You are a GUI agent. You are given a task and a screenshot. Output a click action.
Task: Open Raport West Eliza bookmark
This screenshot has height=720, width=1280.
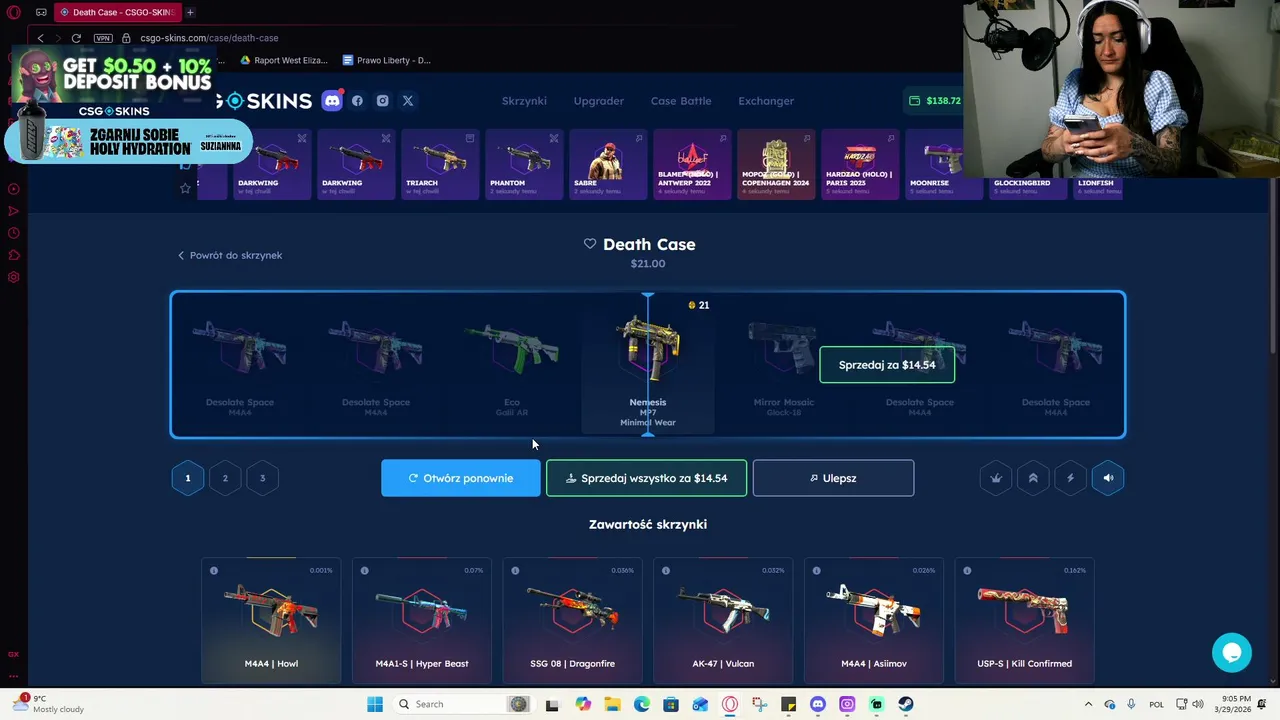tap(283, 60)
